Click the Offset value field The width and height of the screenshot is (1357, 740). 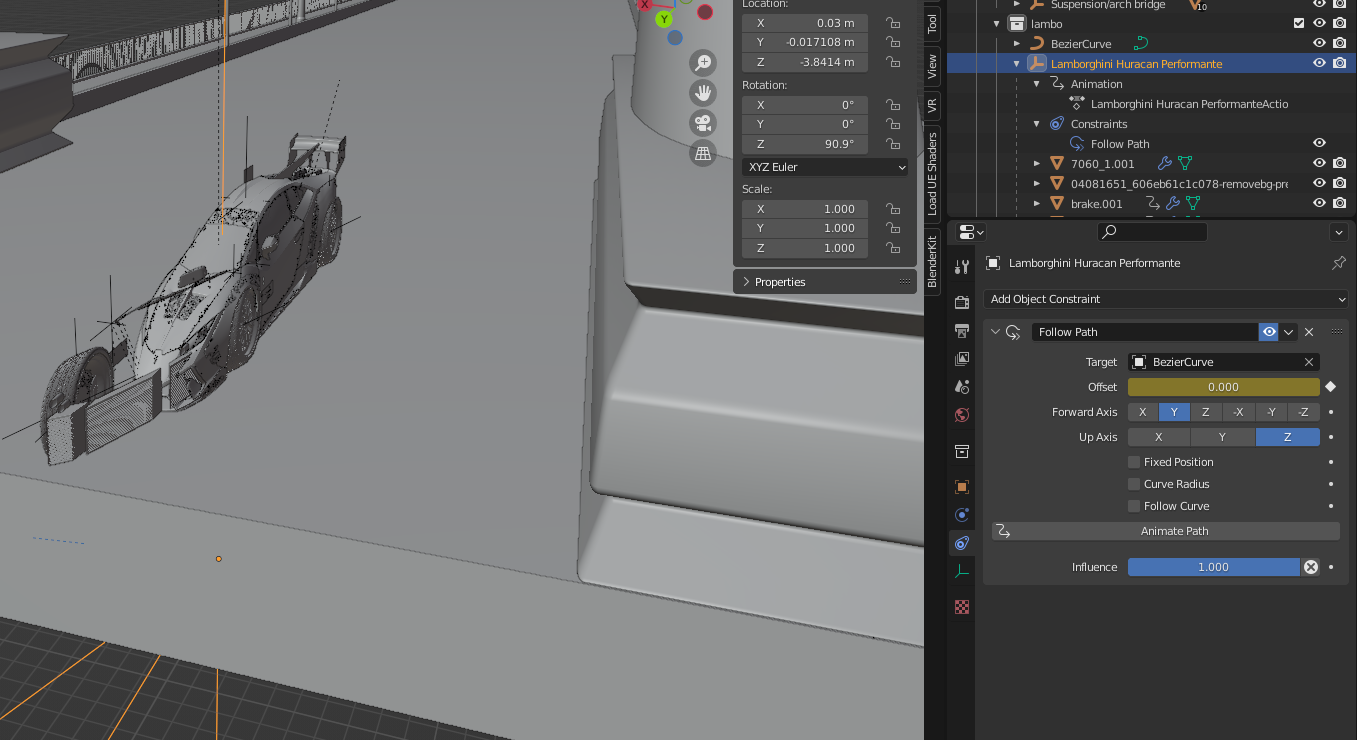(1223, 387)
